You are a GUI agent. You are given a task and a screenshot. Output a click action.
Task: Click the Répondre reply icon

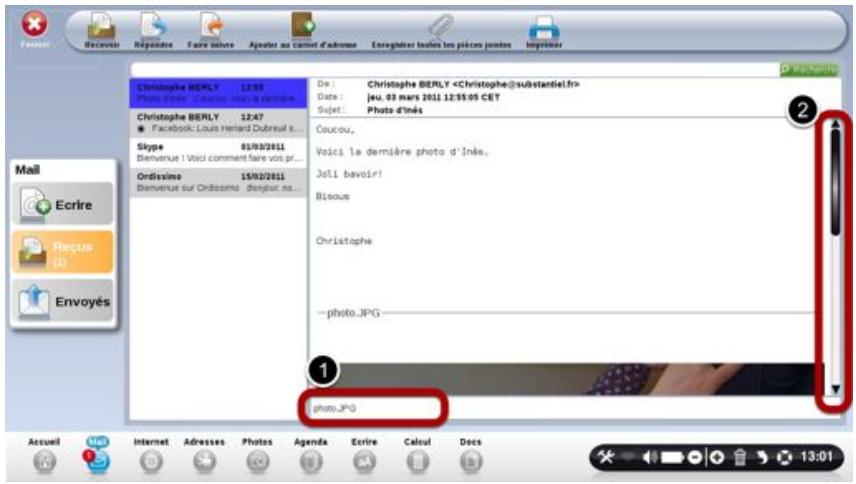click(x=153, y=26)
